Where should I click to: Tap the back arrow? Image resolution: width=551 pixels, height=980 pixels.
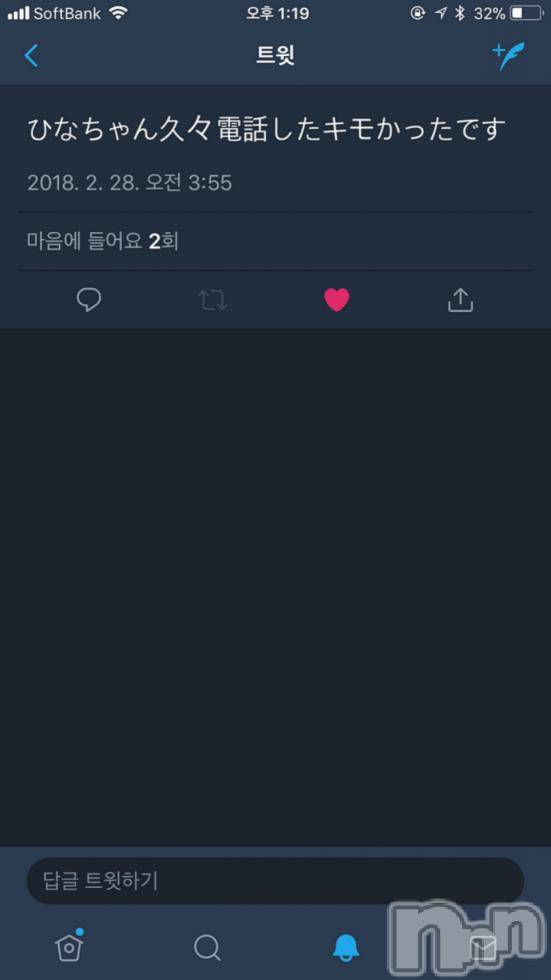coord(31,56)
